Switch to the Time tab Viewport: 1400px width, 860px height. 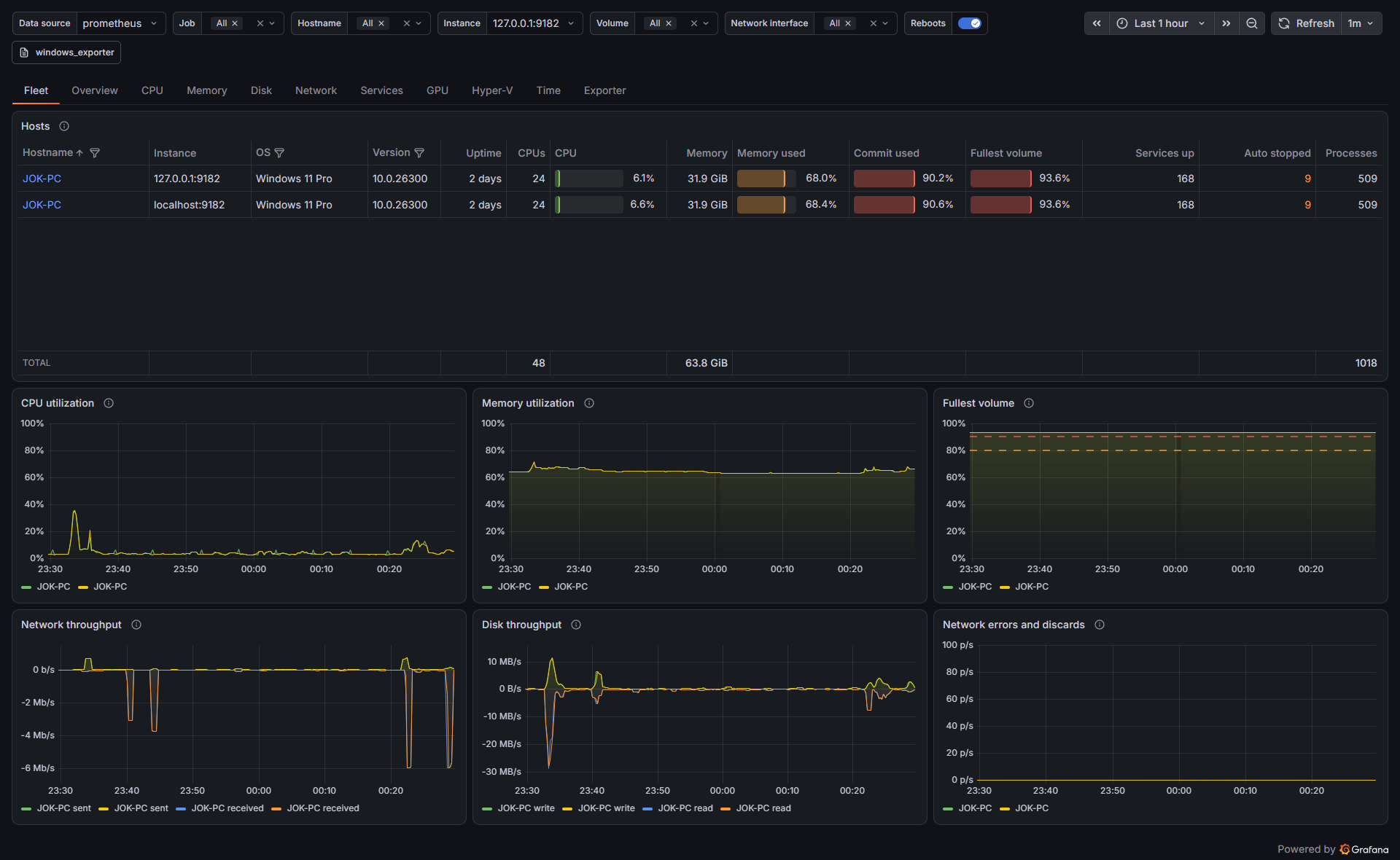[x=548, y=90]
